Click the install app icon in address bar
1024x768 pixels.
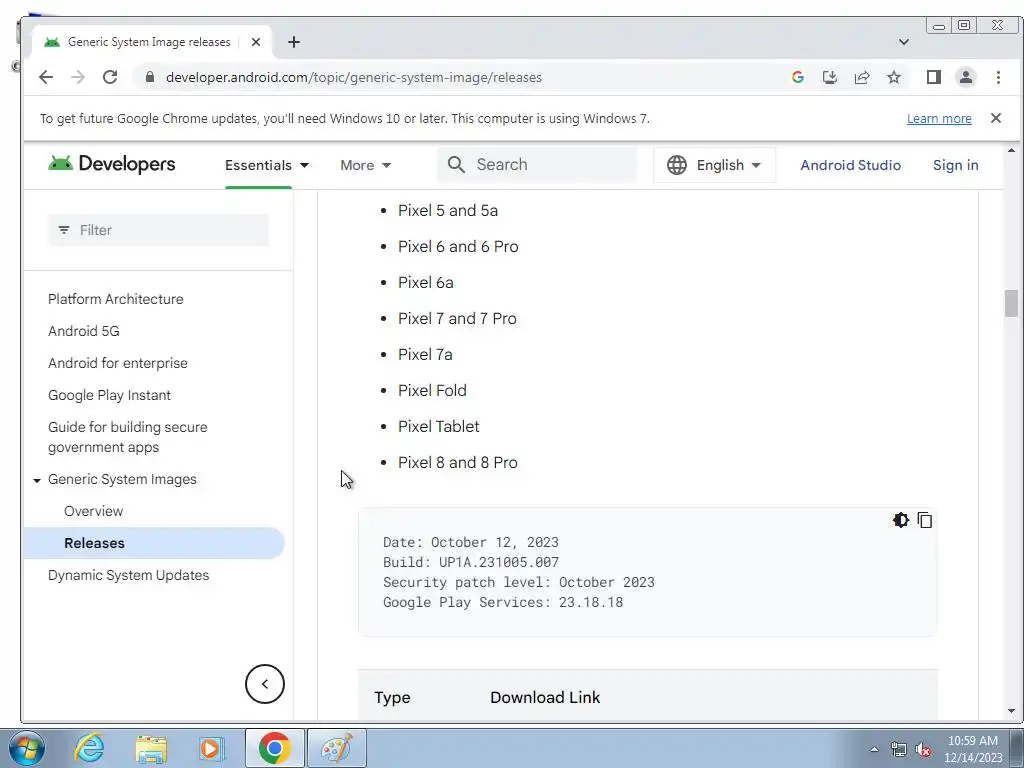pyautogui.click(x=829, y=77)
